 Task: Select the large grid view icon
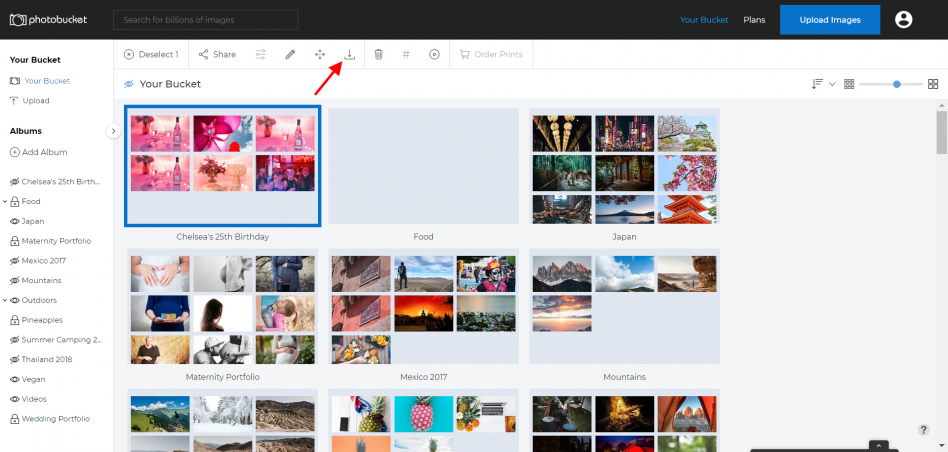tap(933, 84)
